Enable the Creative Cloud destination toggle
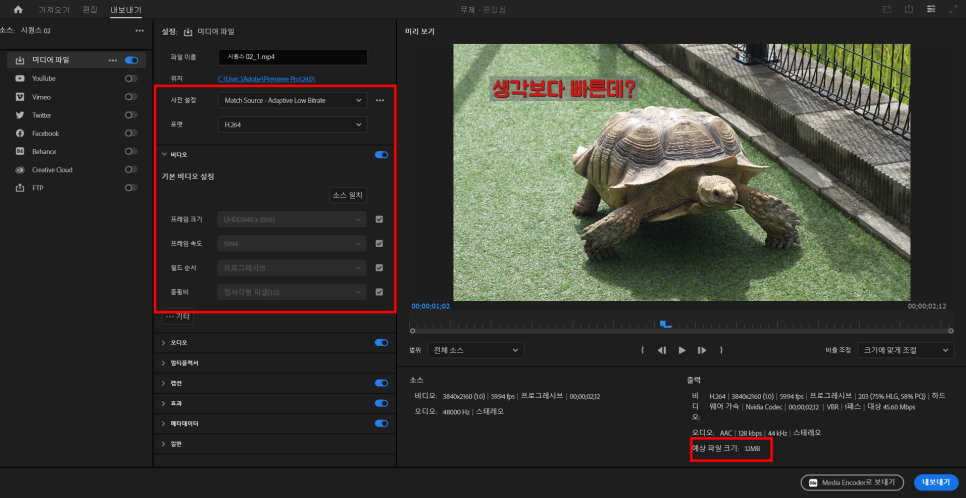966x498 pixels. pyautogui.click(x=131, y=169)
